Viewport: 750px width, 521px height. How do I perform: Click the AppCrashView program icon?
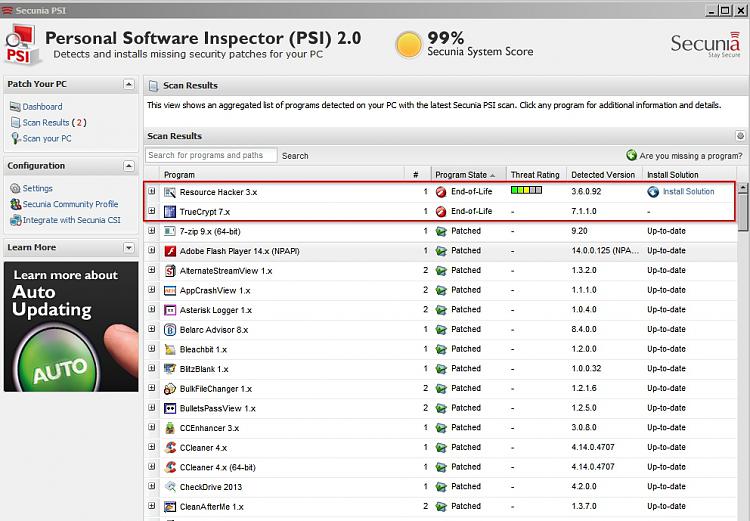click(x=170, y=290)
